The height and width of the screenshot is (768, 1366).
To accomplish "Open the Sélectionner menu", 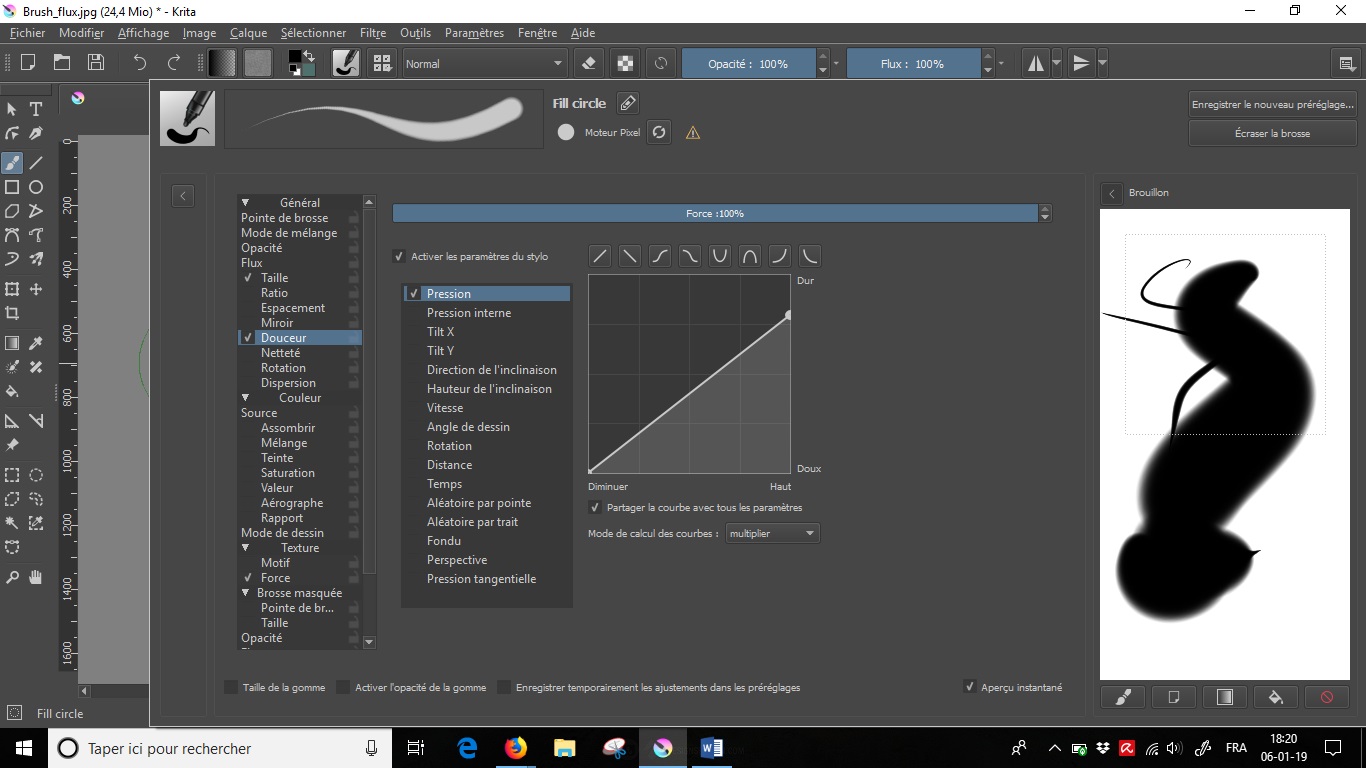I will pos(314,32).
